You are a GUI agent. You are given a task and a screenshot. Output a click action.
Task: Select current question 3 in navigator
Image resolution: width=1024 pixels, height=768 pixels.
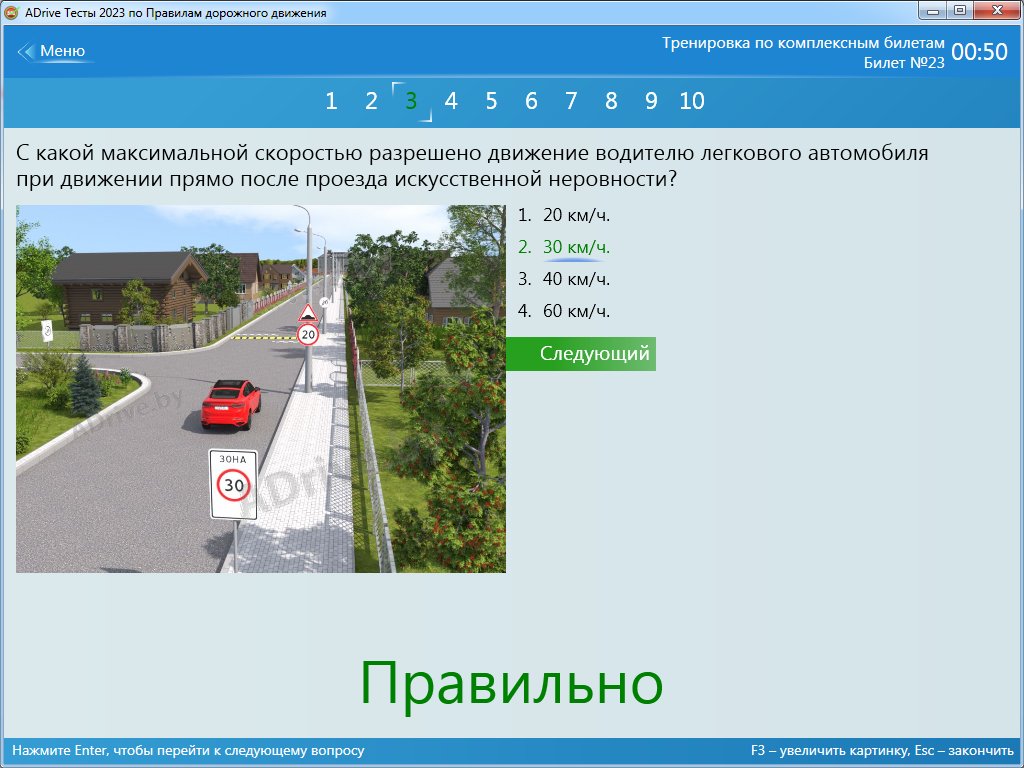point(411,101)
